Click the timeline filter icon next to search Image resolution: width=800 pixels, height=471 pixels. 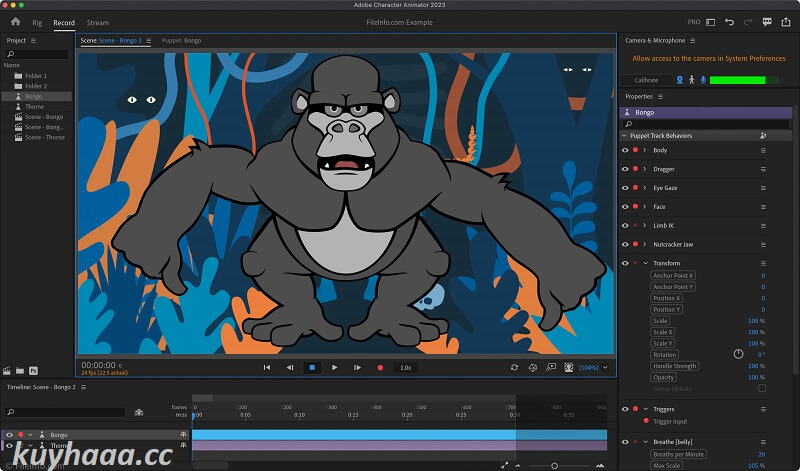tap(139, 412)
